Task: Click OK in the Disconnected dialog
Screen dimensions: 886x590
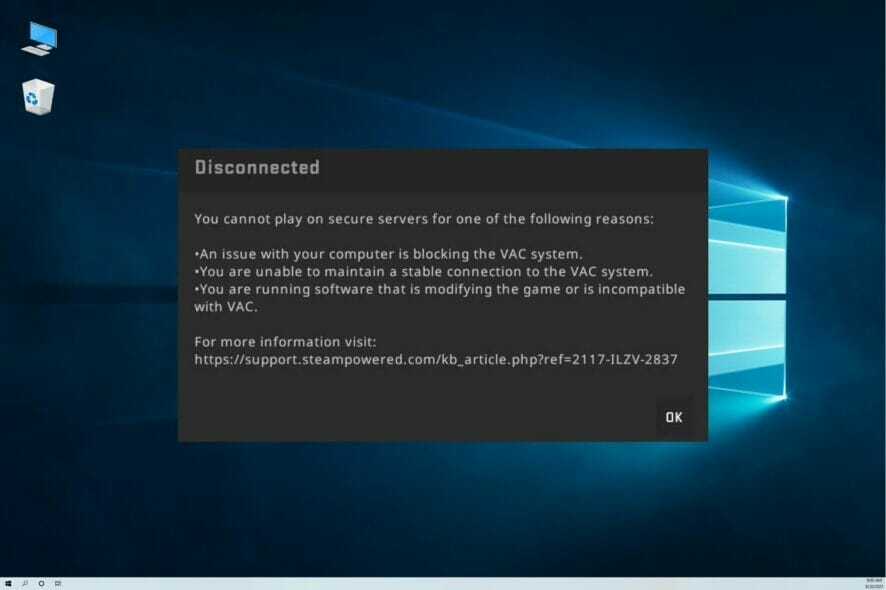Action: pyautogui.click(x=674, y=417)
